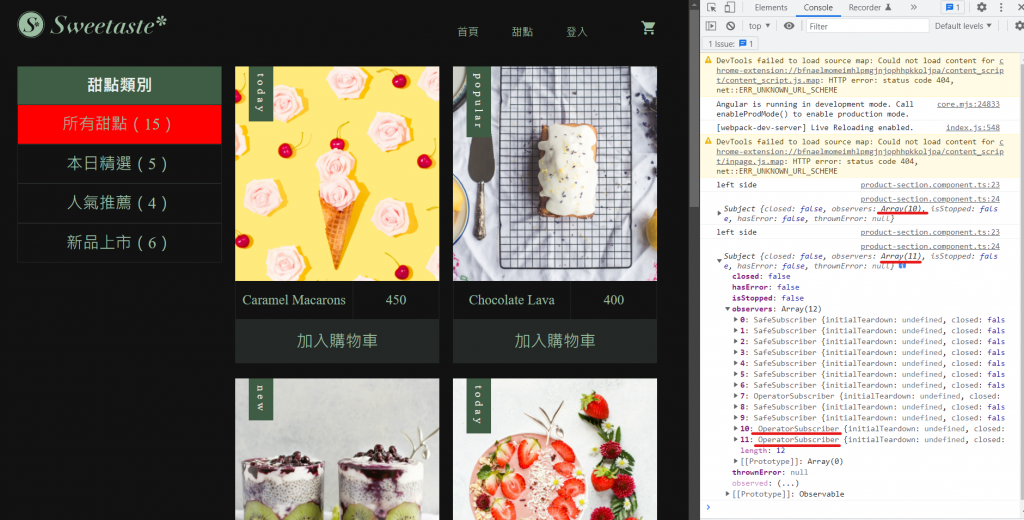Switch to the Recorder tab
This screenshot has height=520, width=1024.
(869, 8)
